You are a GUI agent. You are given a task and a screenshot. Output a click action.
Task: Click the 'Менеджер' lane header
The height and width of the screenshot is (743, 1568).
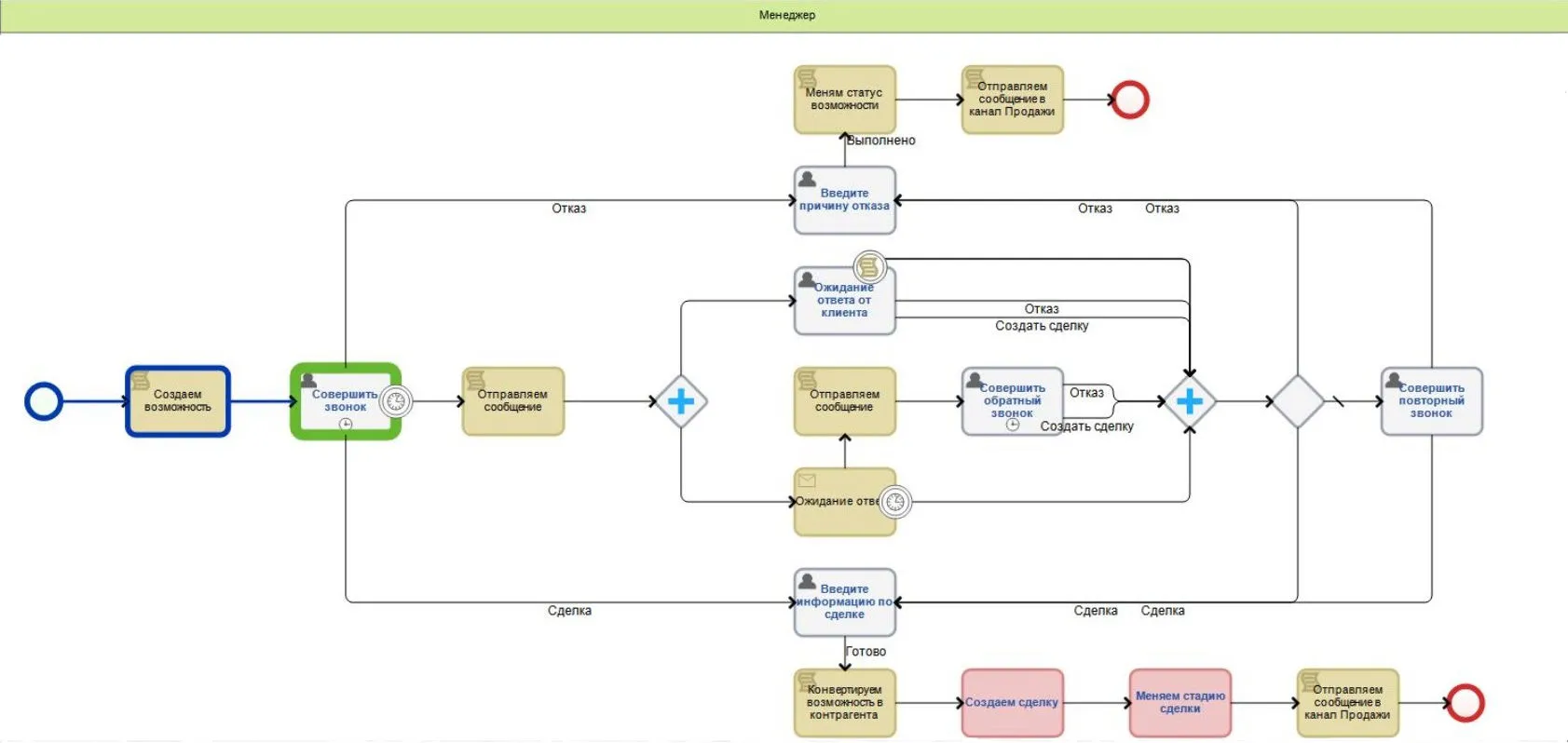point(785,15)
